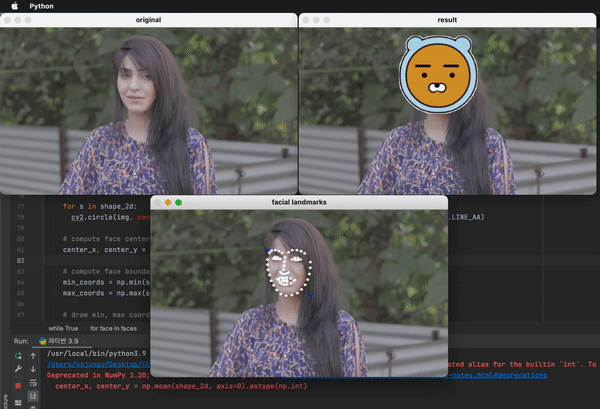This screenshot has height=409, width=600.
Task: Minimize the facial landmarks window
Action: pyautogui.click(x=168, y=202)
